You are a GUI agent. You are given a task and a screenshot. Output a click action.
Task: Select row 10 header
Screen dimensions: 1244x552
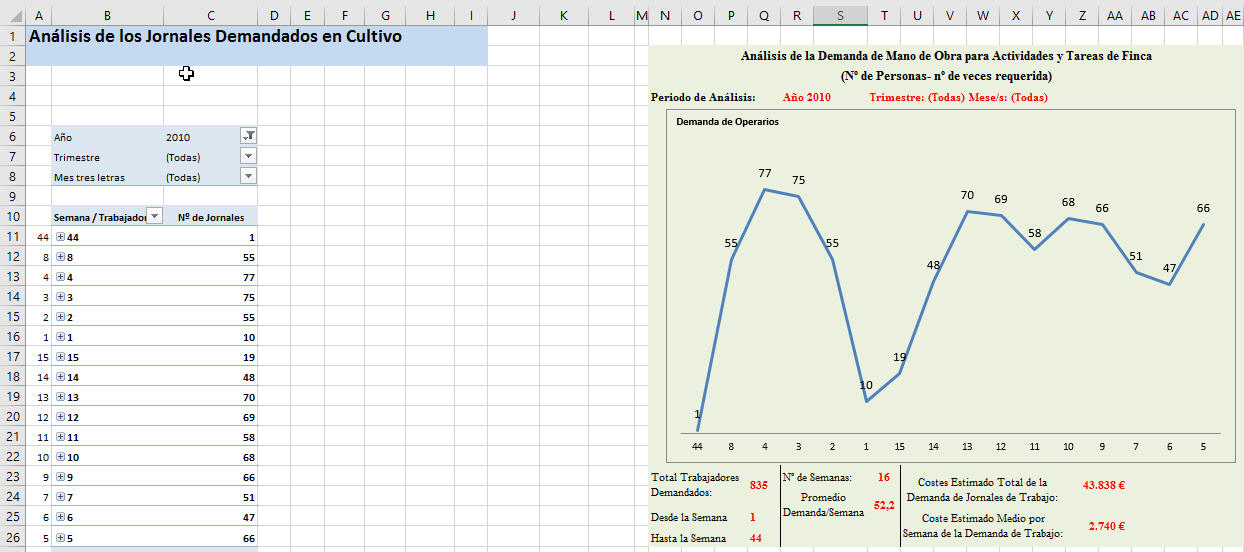(14, 216)
